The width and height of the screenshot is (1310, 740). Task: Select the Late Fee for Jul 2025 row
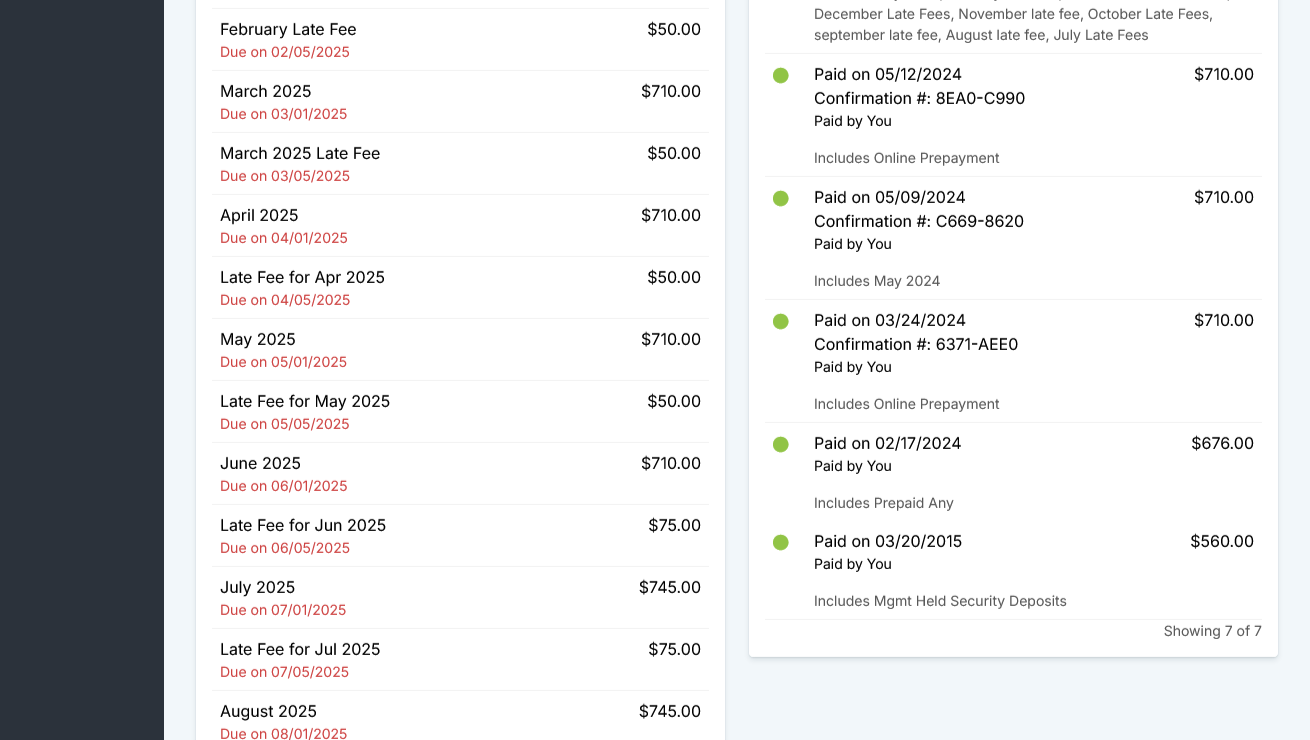[460, 660]
